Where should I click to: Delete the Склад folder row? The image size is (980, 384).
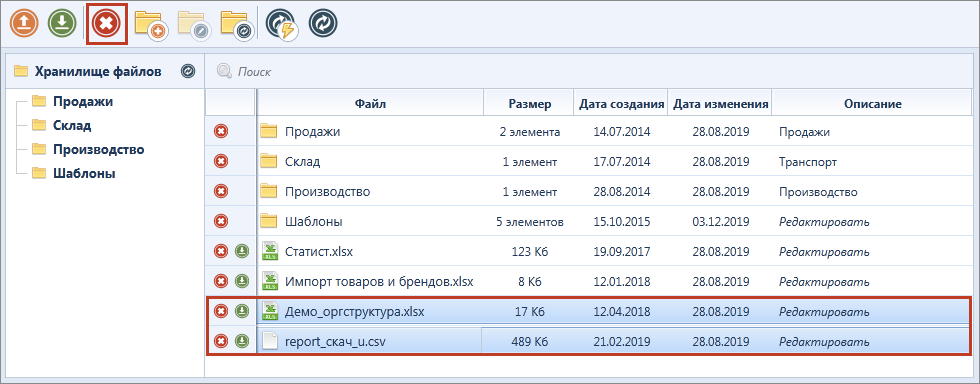coord(221,161)
